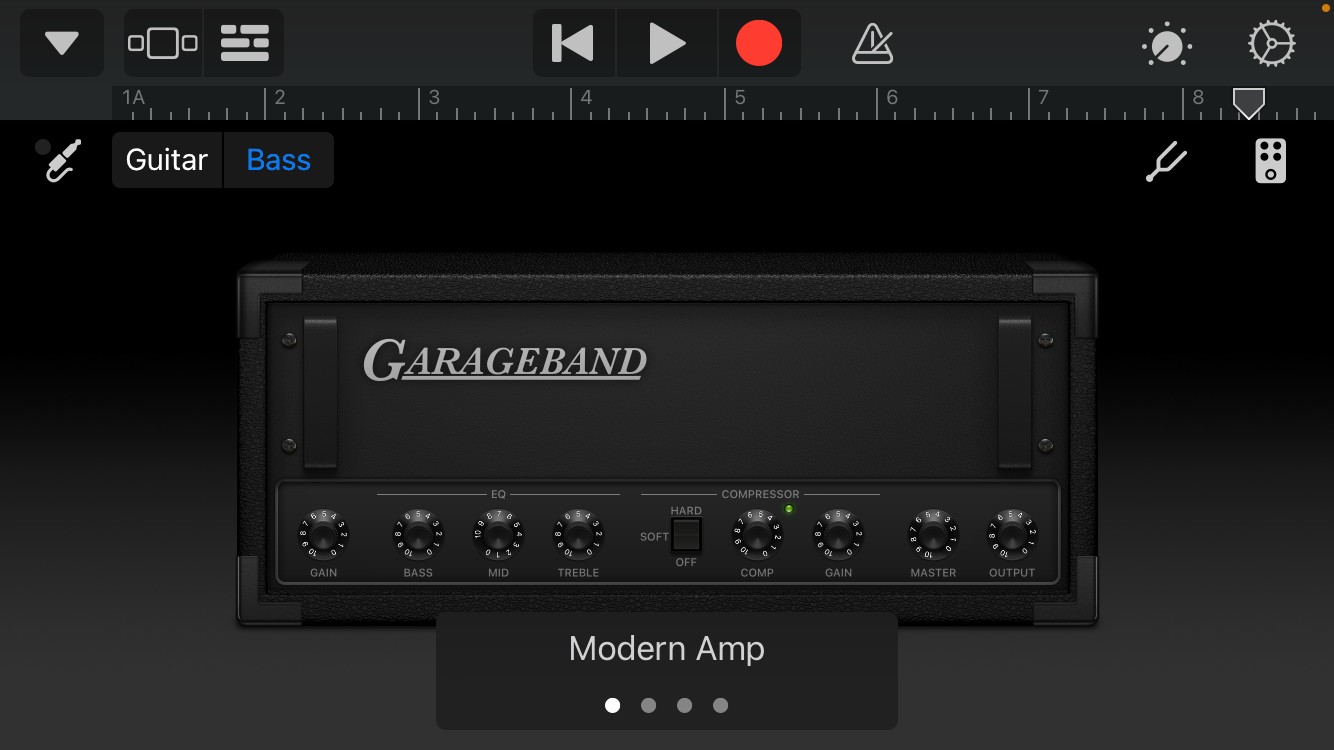Click the GarageBand logo on the amp
This screenshot has height=750, width=1334.
[x=505, y=361]
